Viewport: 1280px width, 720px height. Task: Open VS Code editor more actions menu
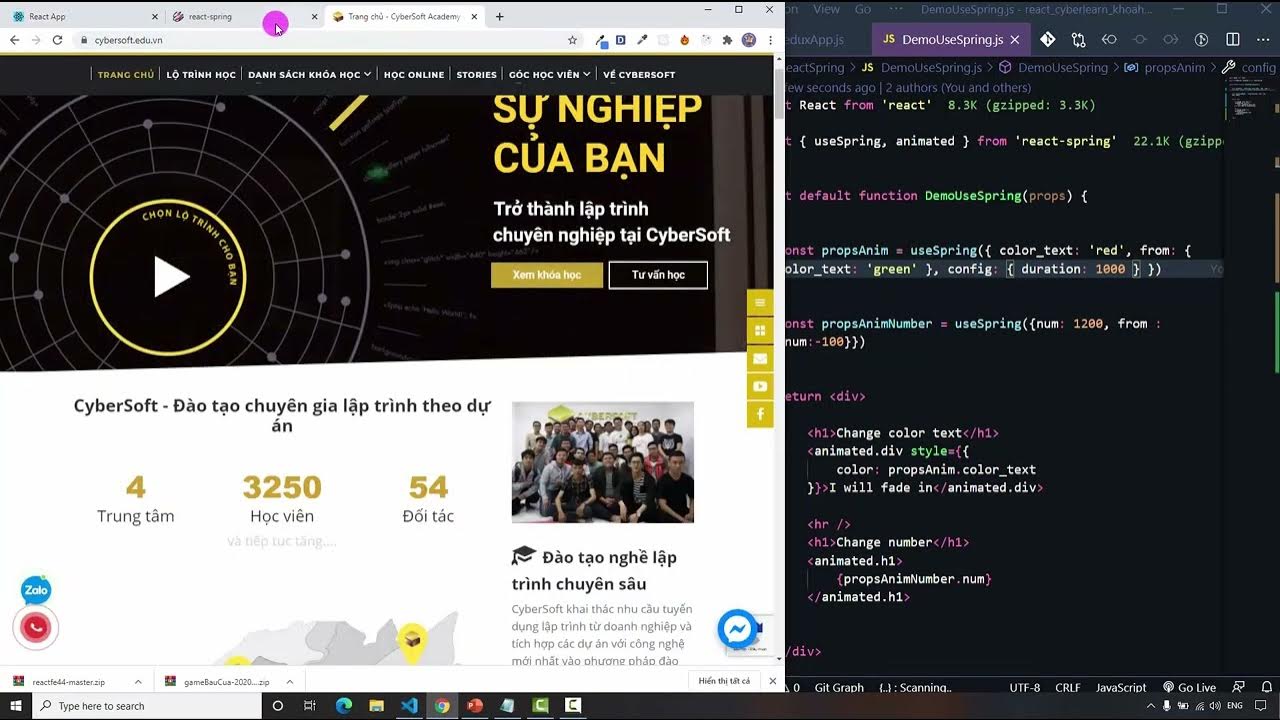tap(1263, 39)
